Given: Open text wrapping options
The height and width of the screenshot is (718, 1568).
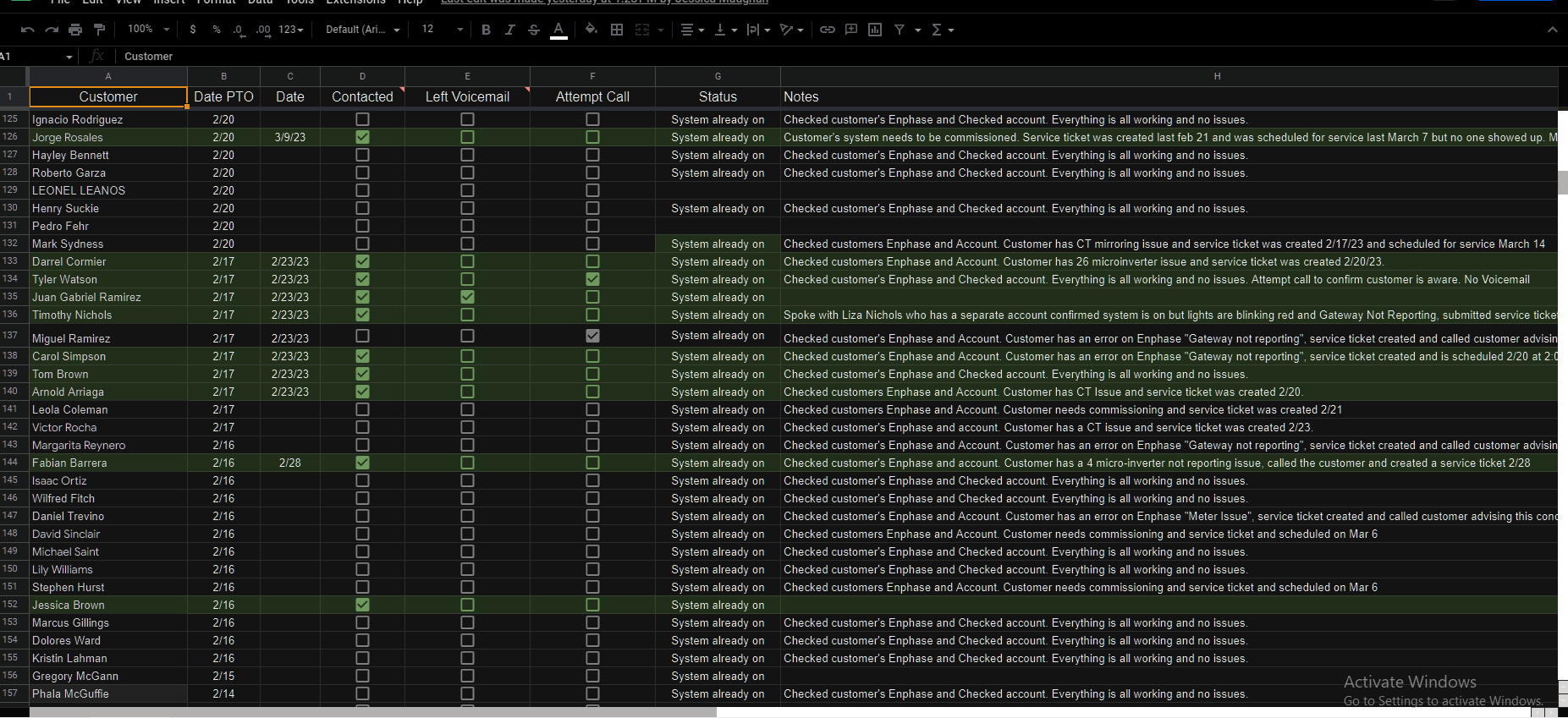Looking at the screenshot, I should pyautogui.click(x=758, y=30).
